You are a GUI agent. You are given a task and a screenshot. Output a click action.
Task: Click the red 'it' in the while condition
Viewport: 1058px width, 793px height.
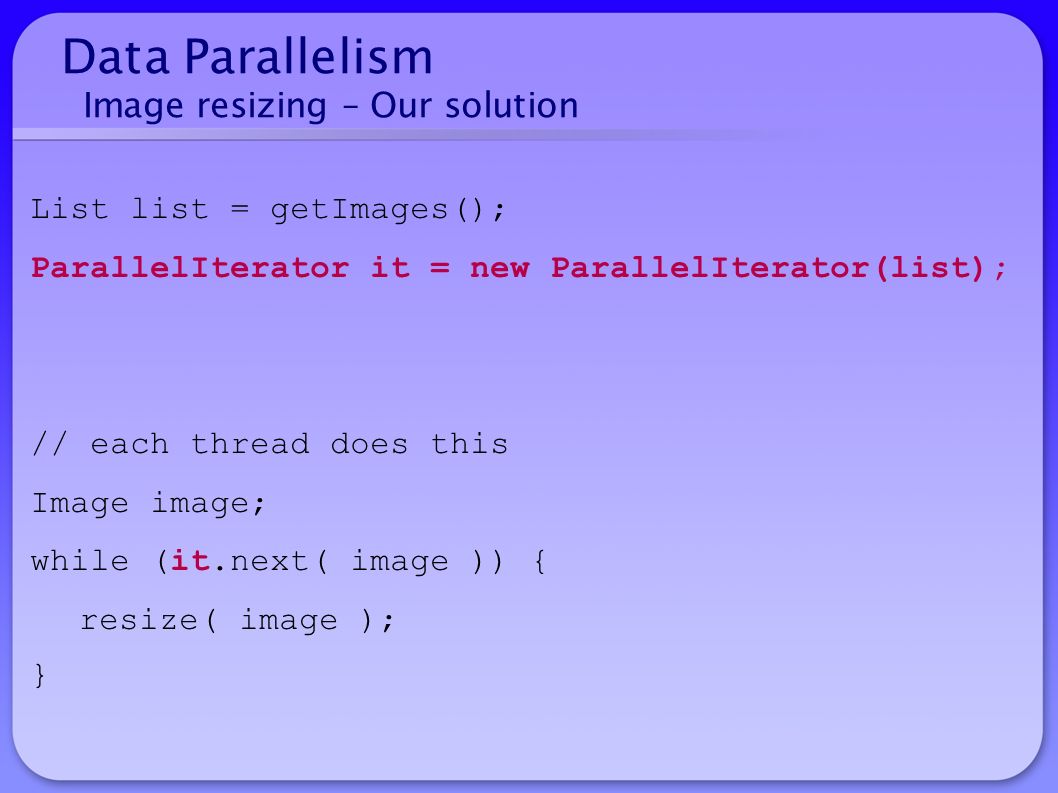(x=190, y=562)
